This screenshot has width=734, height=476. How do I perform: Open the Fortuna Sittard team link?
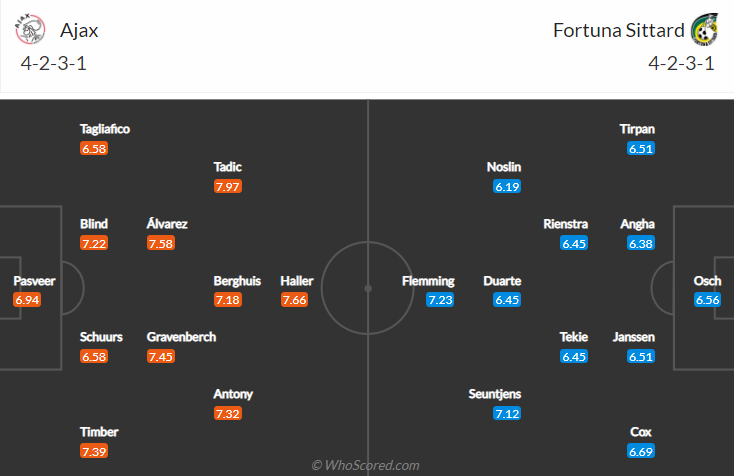pos(617,30)
